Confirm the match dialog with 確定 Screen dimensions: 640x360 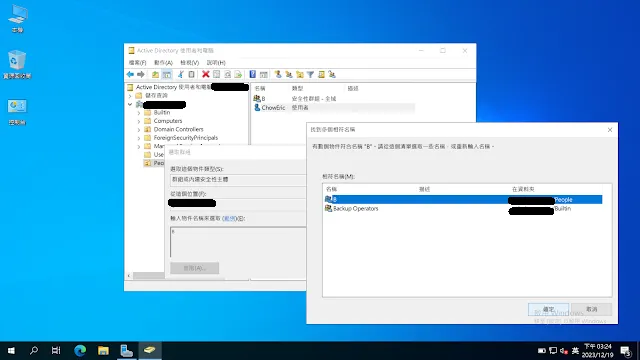pyautogui.click(x=548, y=309)
